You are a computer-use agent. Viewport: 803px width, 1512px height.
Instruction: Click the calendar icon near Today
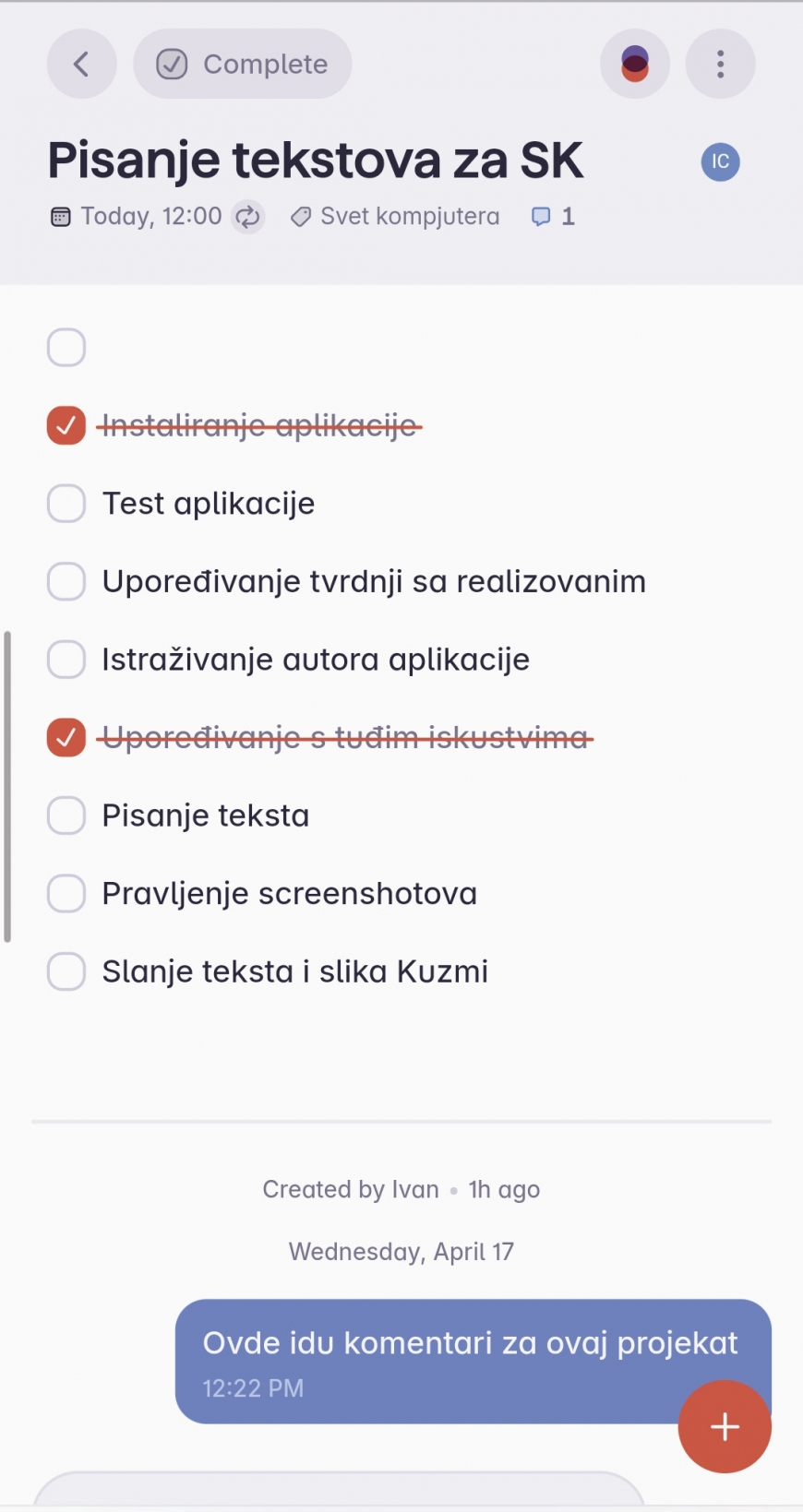(x=60, y=218)
